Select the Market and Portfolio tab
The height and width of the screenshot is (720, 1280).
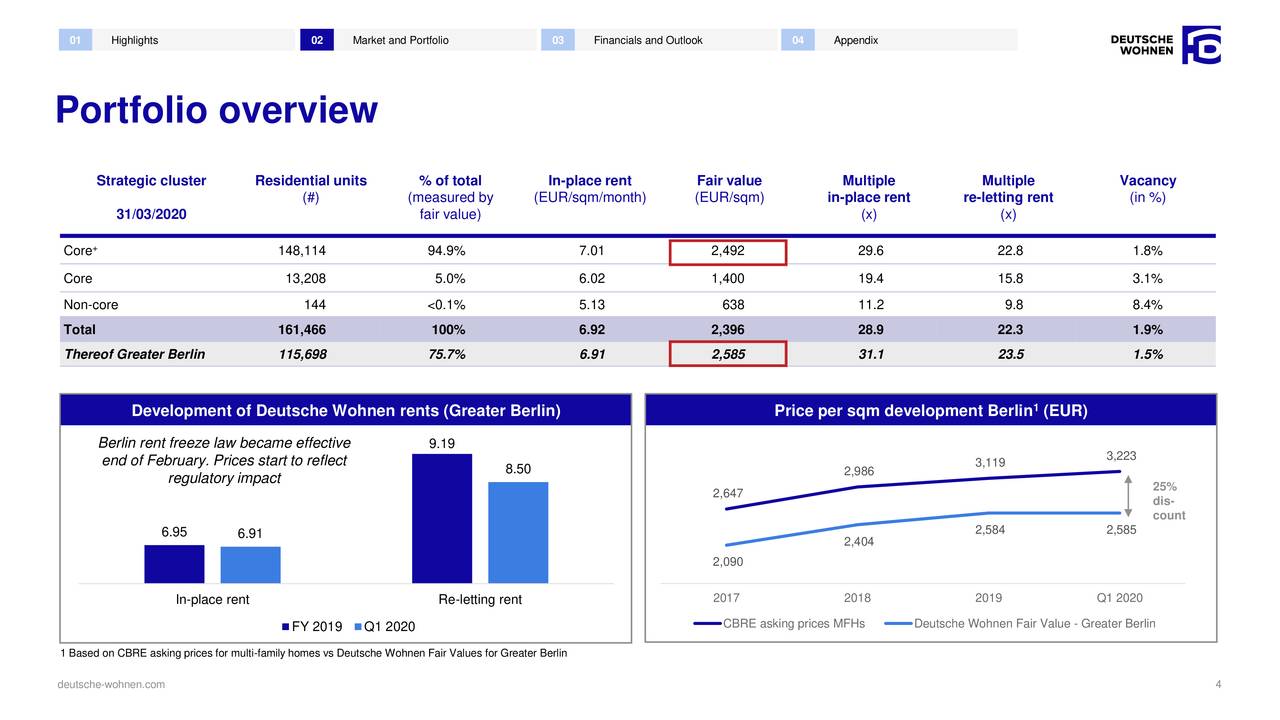400,40
